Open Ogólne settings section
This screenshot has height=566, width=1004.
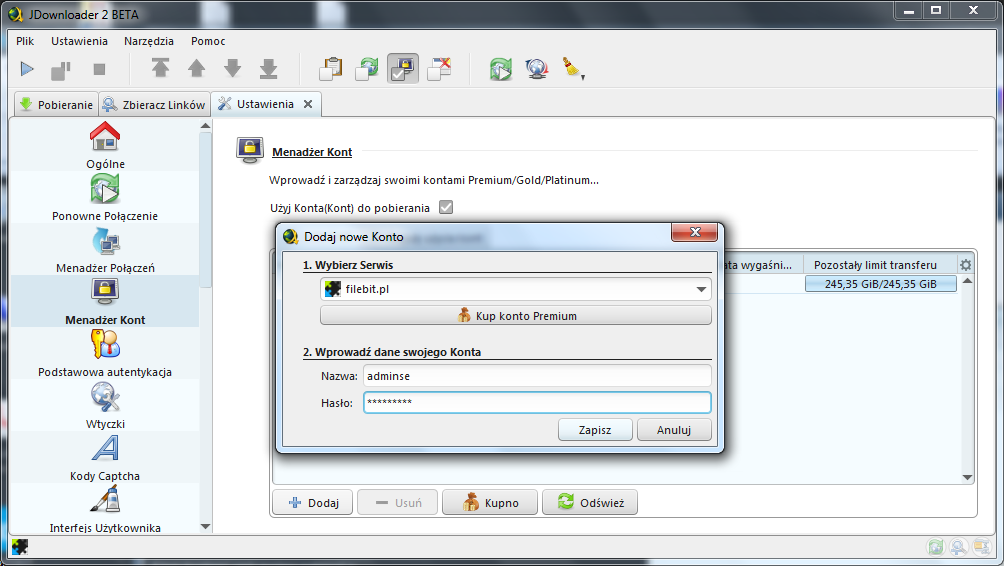pos(105,145)
